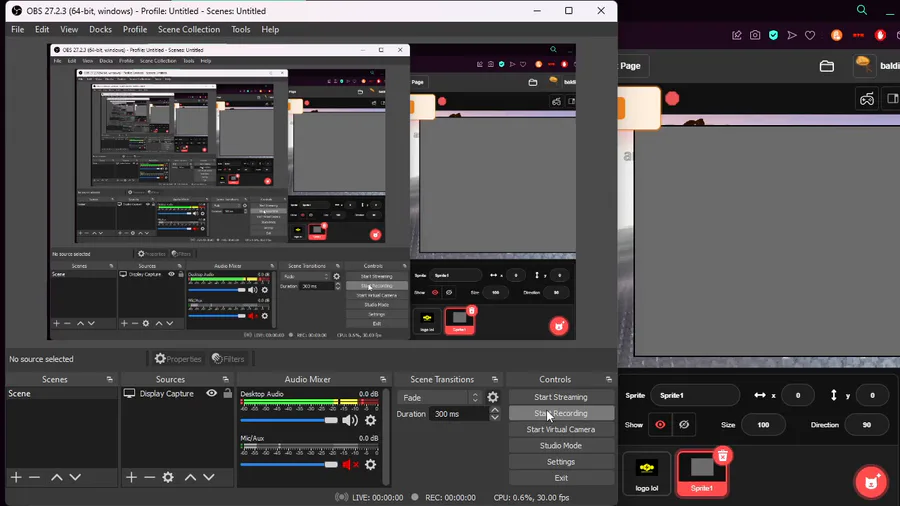Viewport: 900px width, 506px height.
Task: Open the Profile menu
Action: (x=135, y=29)
